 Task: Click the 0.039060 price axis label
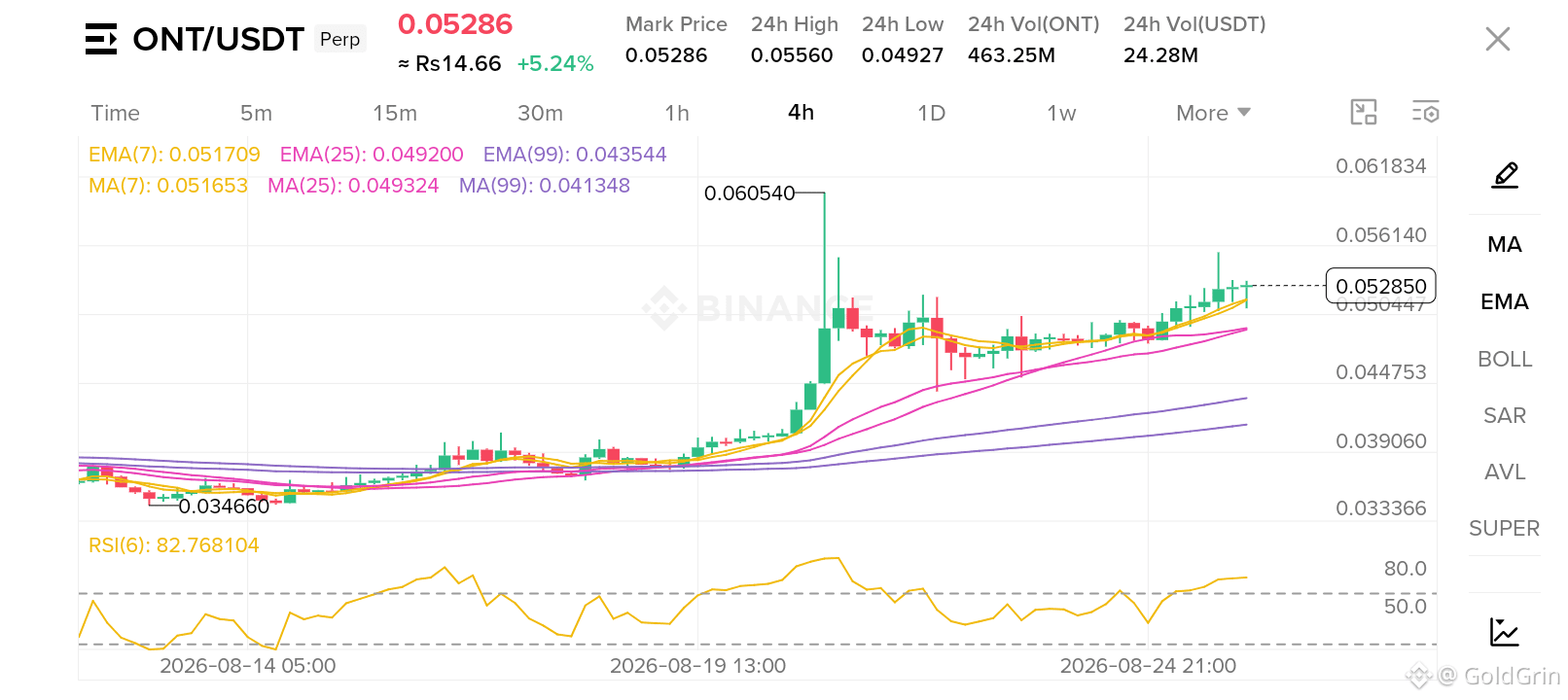pos(1381,441)
